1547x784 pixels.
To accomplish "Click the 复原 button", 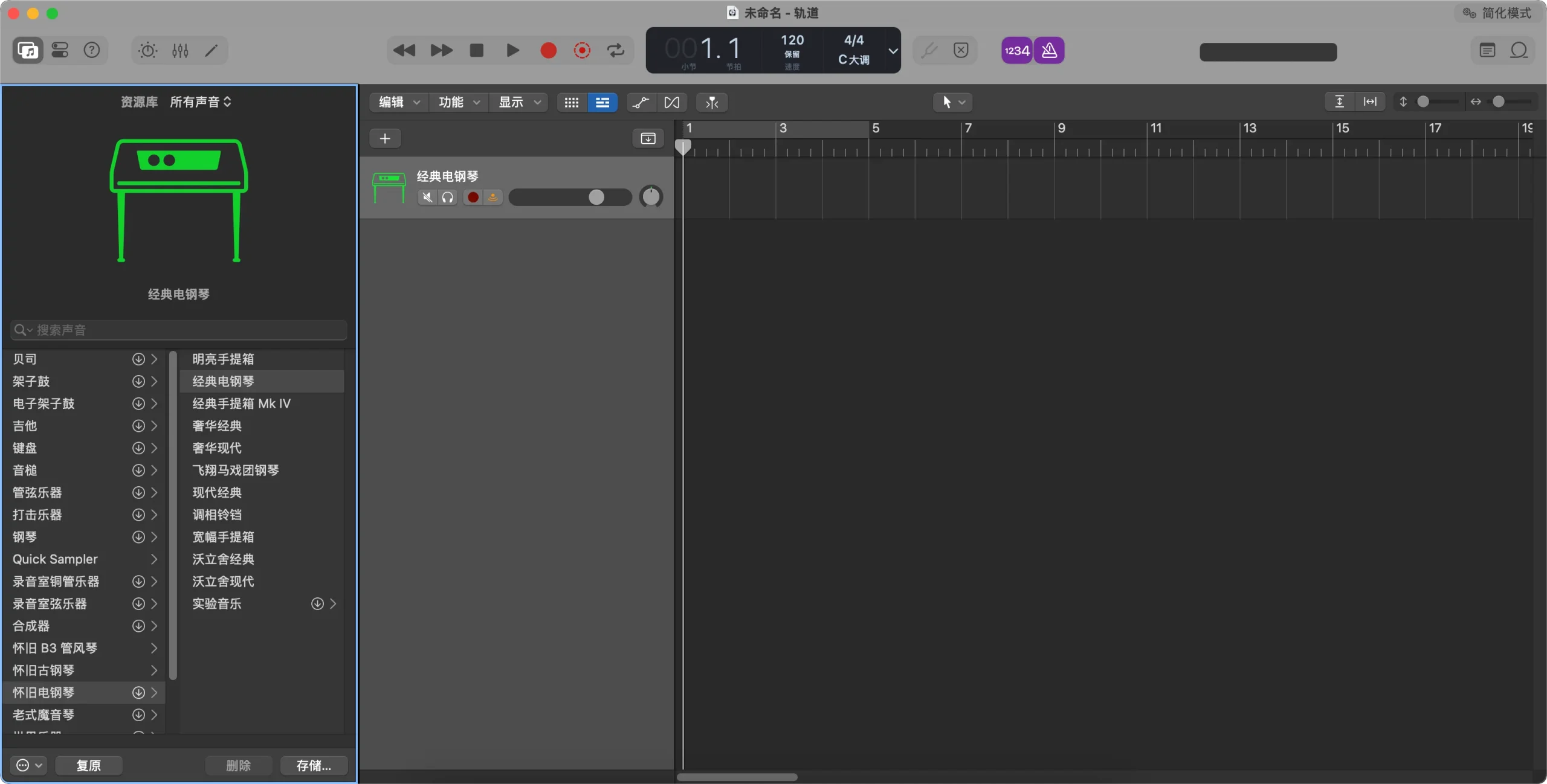I will (x=88, y=765).
